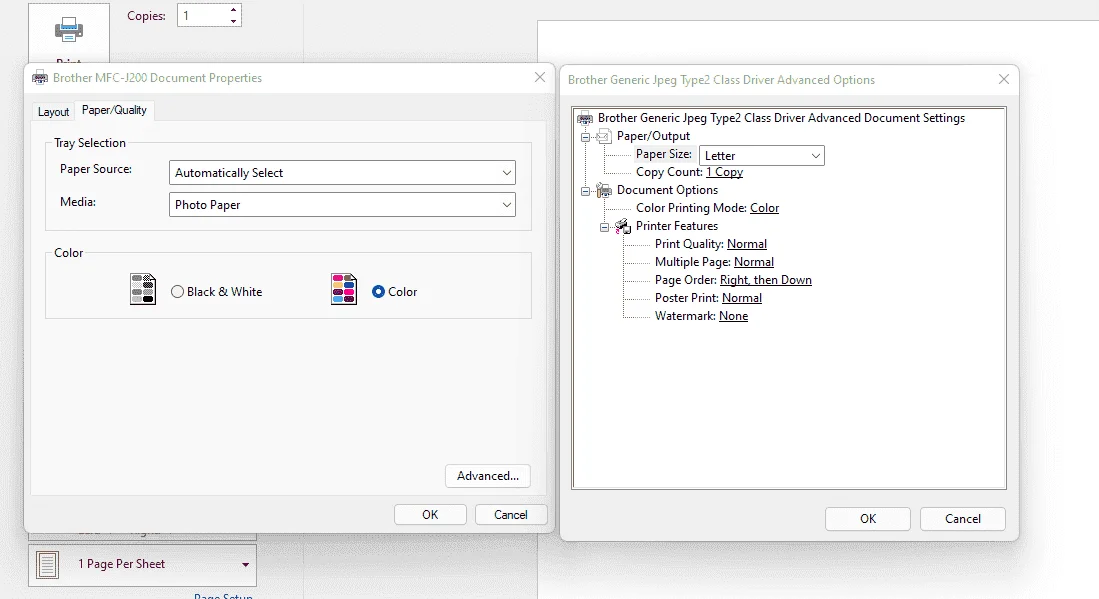Click the 1 Copy link
This screenshot has width=1099, height=599.
pyautogui.click(x=725, y=172)
